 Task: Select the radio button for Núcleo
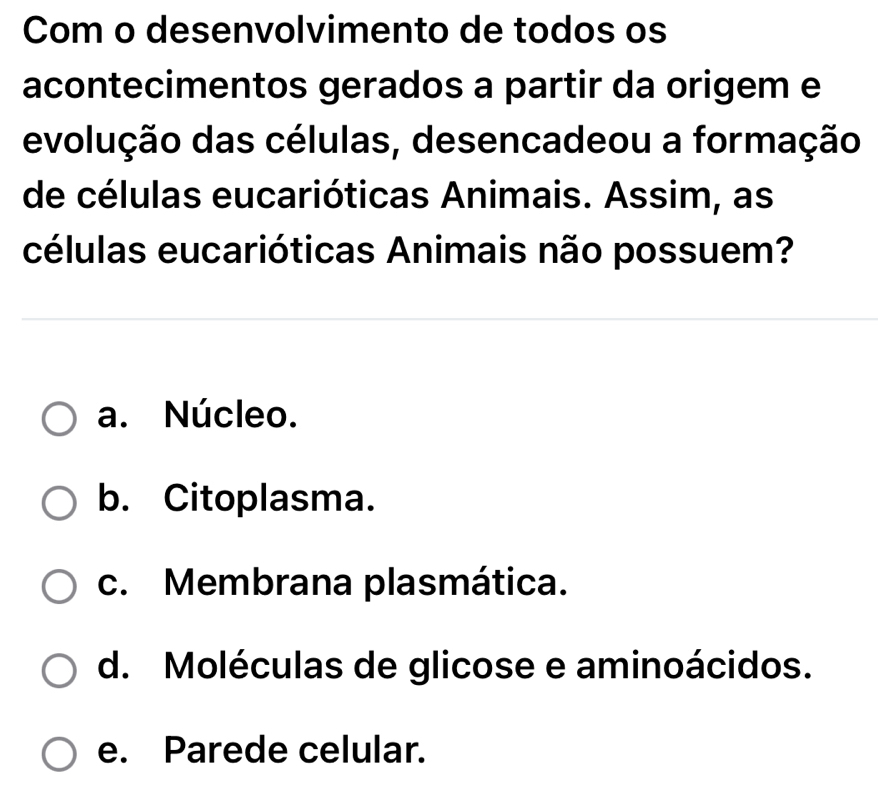click(59, 420)
